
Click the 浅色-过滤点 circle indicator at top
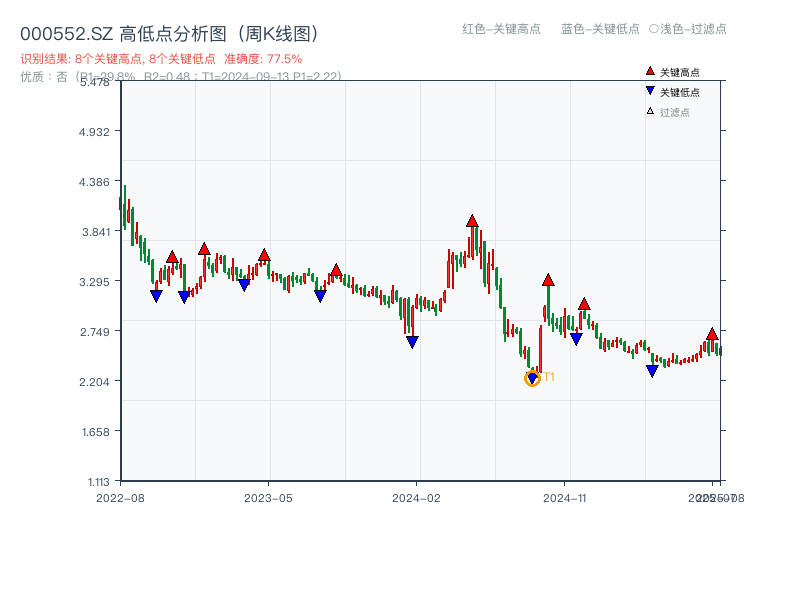coord(654,29)
